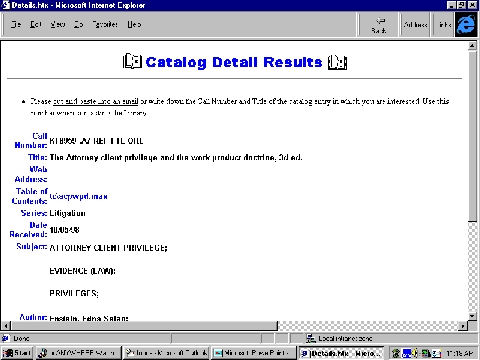The width and height of the screenshot is (480, 360).
Task: Open the Table of Contents file link
Action: pos(78,196)
